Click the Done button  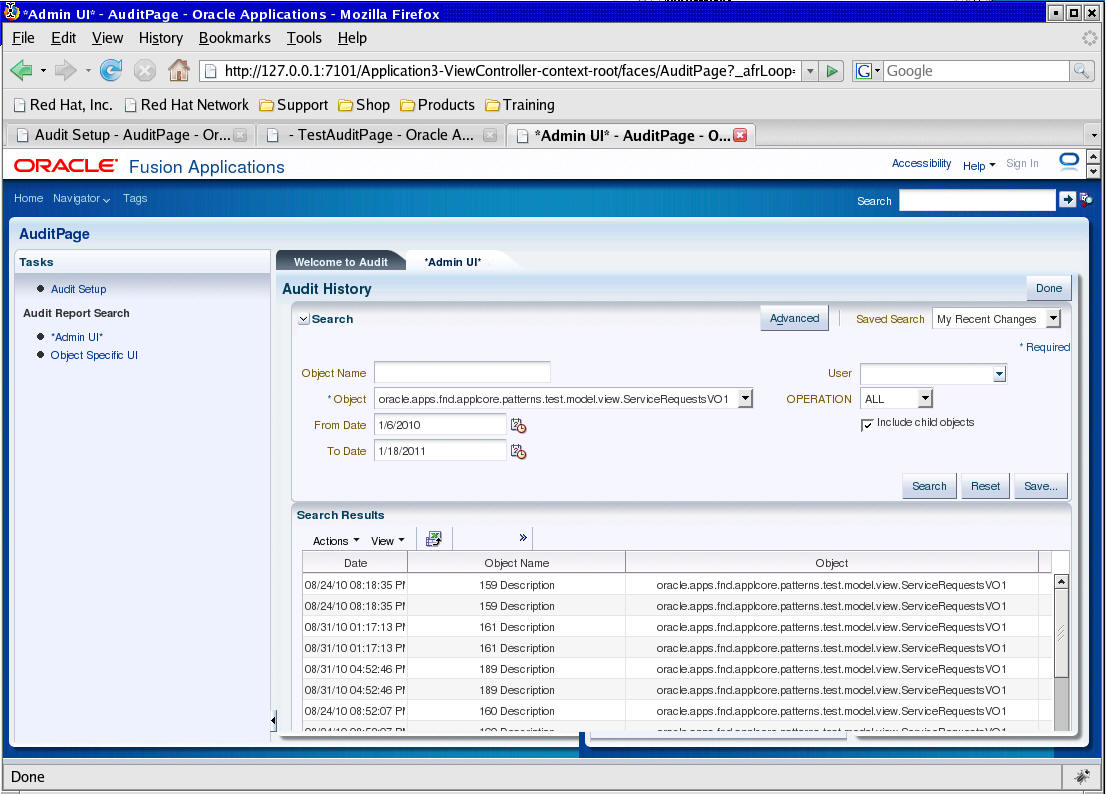1048,287
